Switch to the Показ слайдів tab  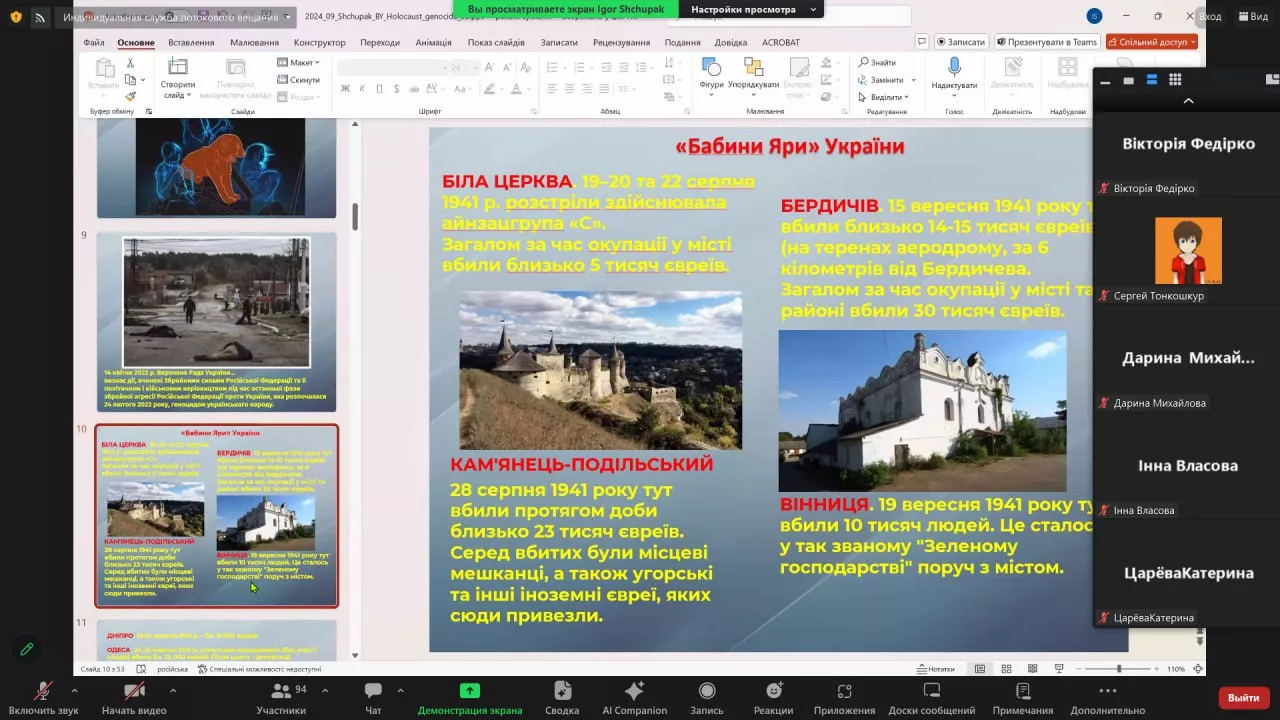pos(496,43)
